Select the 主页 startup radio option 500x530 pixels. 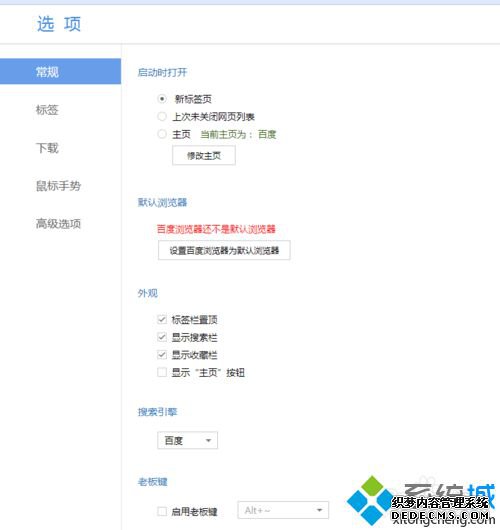coord(162,134)
